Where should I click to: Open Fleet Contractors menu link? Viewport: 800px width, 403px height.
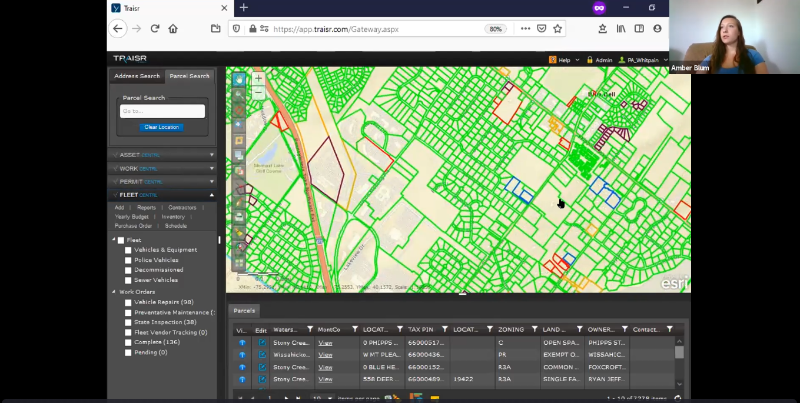pos(182,208)
